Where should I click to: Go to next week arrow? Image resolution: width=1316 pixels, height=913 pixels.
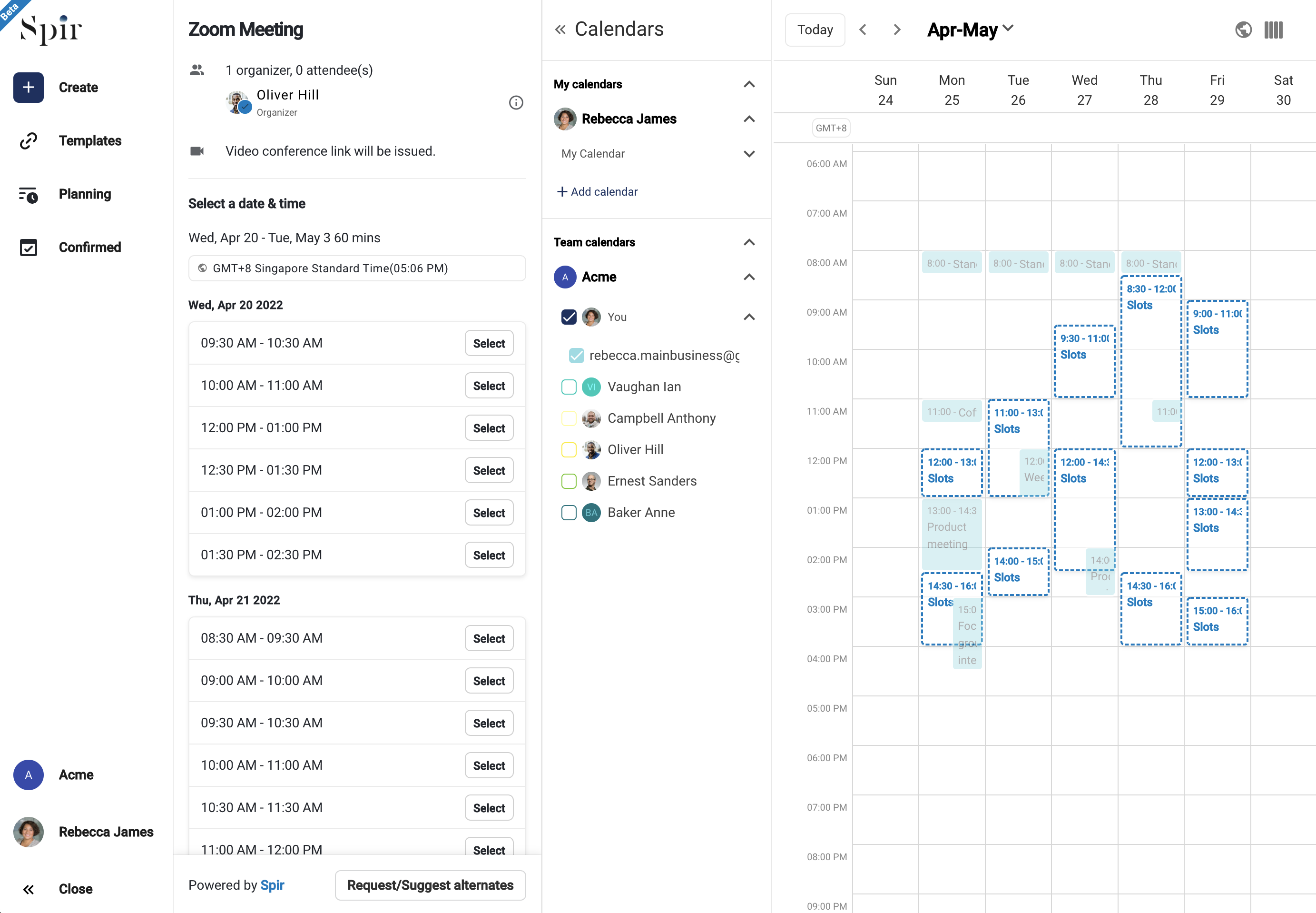click(x=896, y=29)
